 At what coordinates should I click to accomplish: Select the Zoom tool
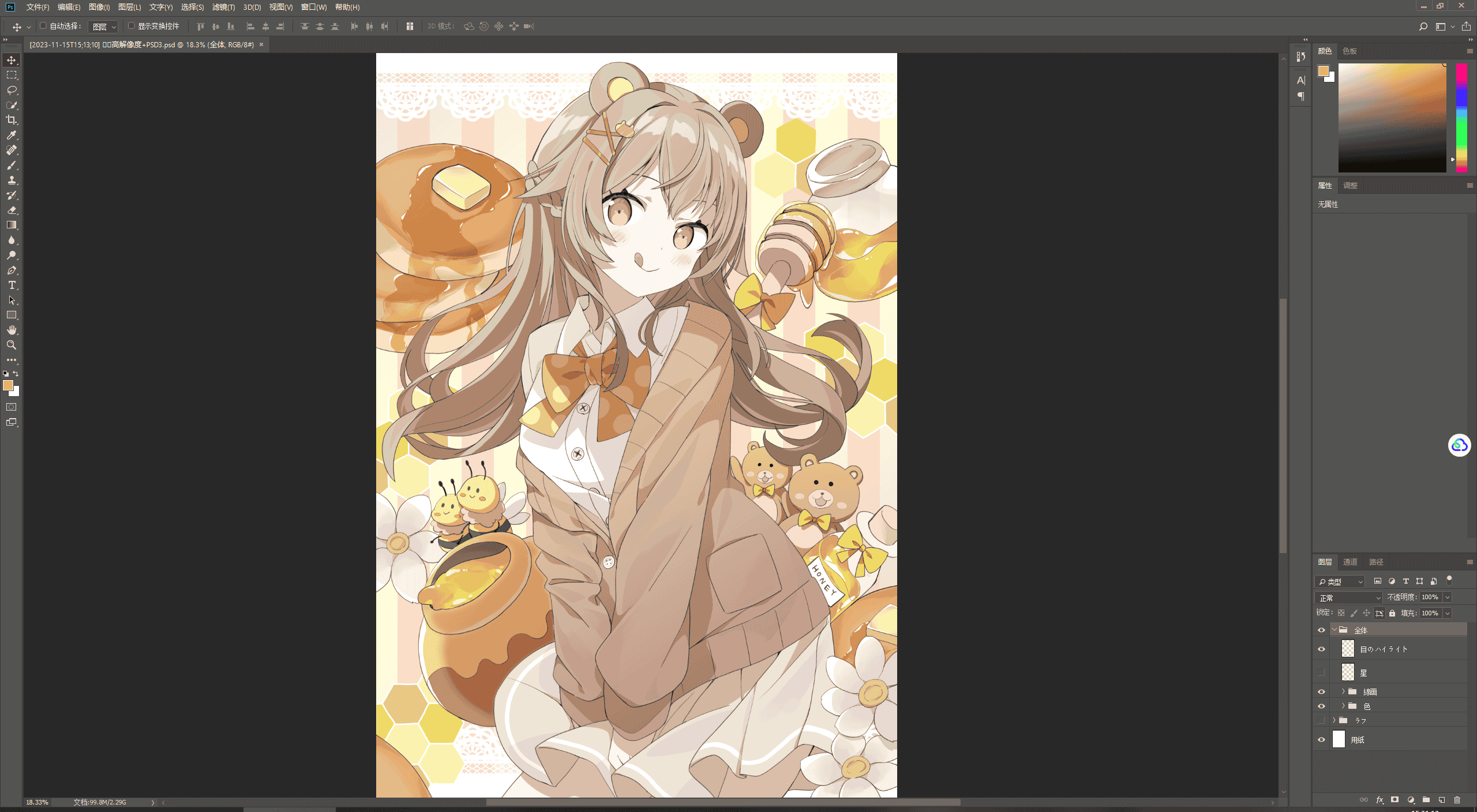coord(12,345)
